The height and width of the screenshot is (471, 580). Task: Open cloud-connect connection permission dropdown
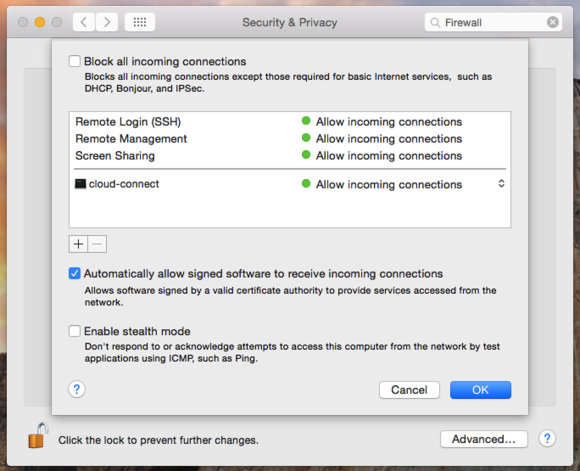tap(501, 184)
